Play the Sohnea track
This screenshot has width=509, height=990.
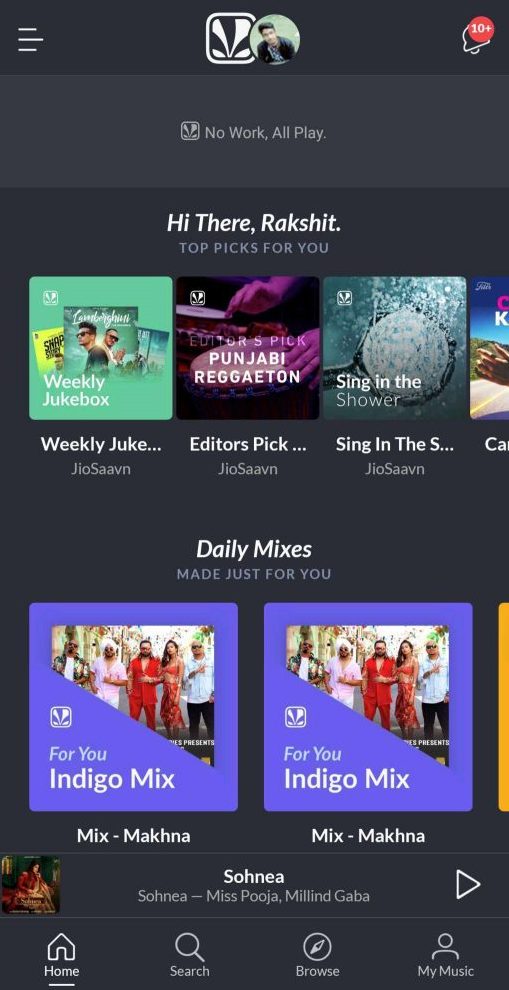pos(468,884)
